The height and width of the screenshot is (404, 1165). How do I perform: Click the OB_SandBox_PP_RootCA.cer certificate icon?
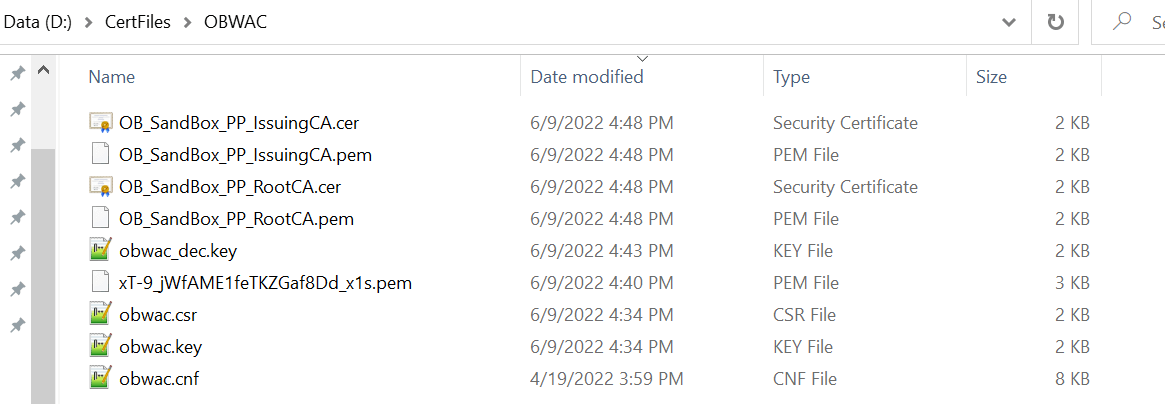click(100, 187)
